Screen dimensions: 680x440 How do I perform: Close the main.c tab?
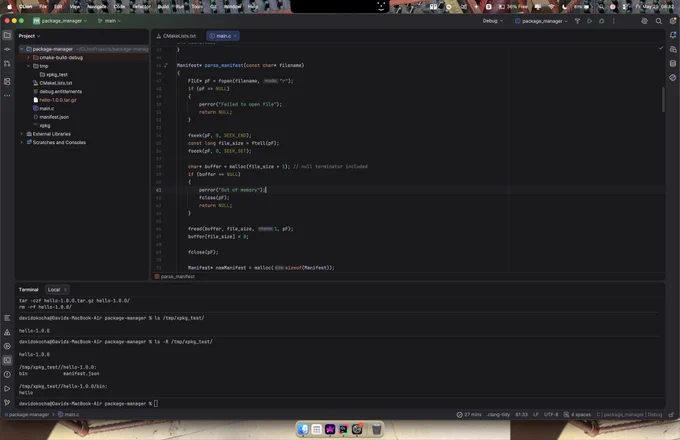[235, 36]
